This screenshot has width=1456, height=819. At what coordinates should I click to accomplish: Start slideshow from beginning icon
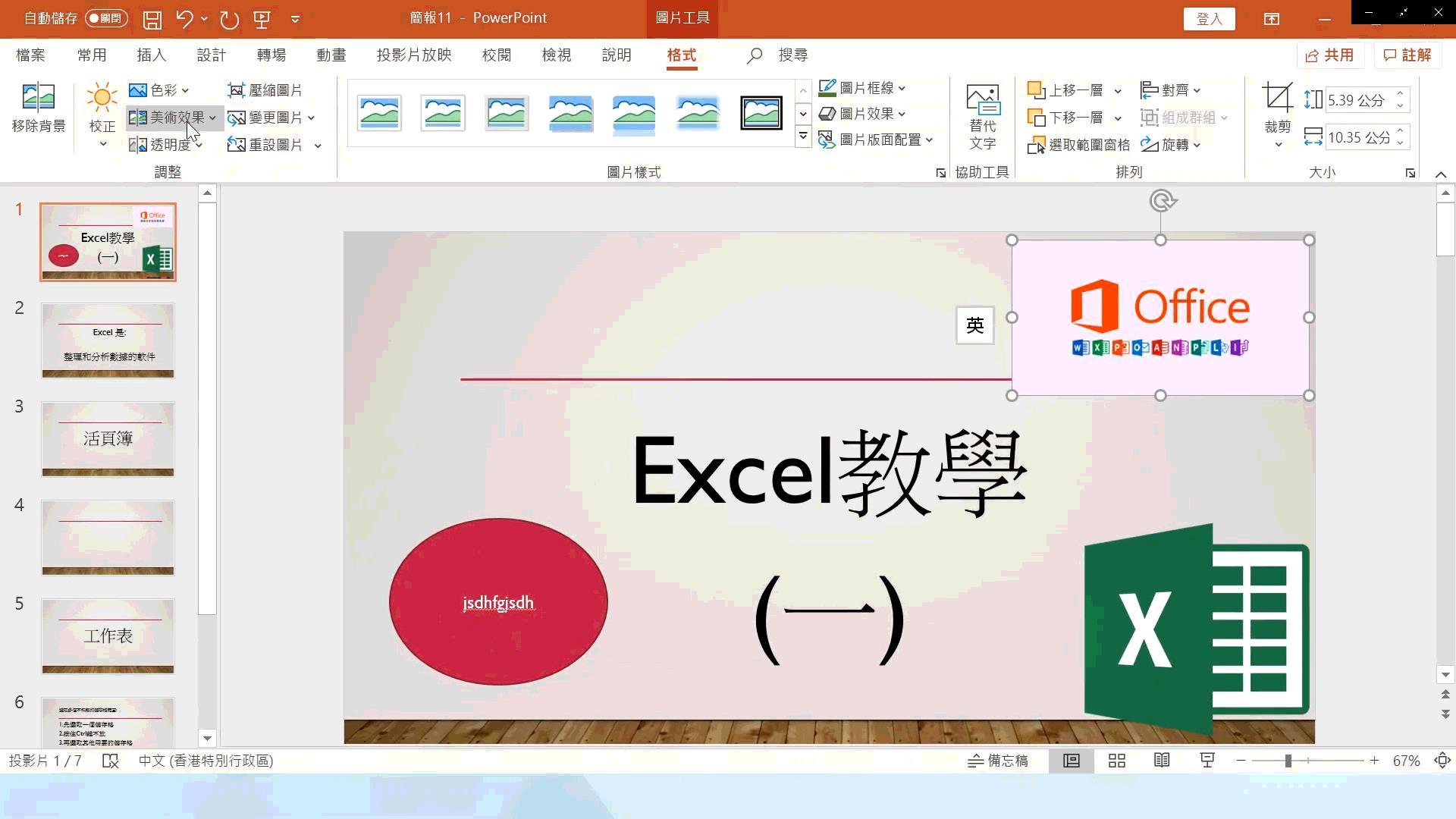[262, 19]
